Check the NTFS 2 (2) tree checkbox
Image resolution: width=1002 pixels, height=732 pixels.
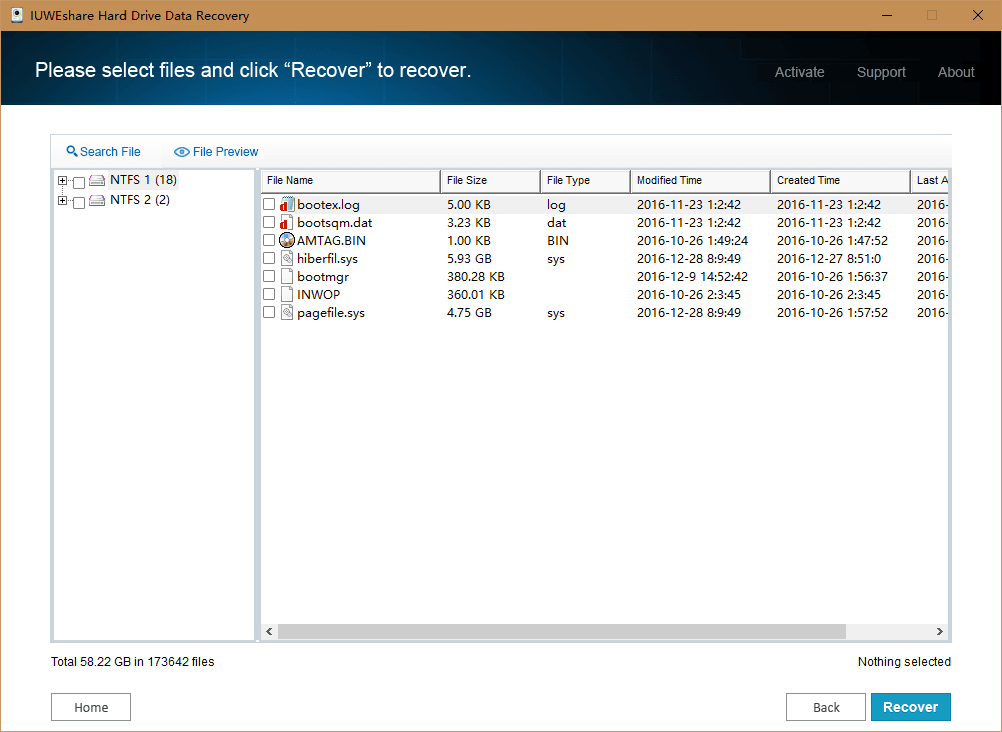pyautogui.click(x=79, y=203)
